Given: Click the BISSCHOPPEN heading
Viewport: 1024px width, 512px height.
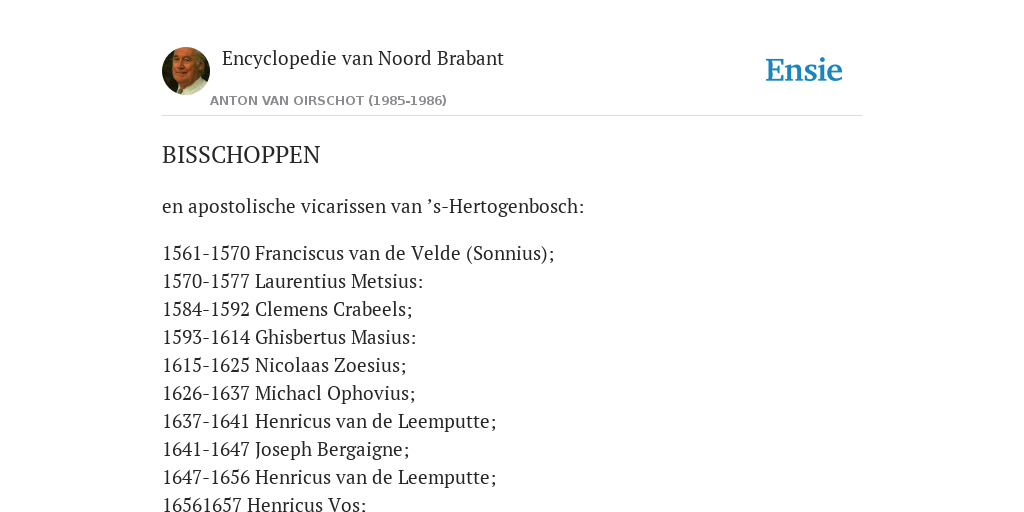Looking at the screenshot, I should coord(241,155).
